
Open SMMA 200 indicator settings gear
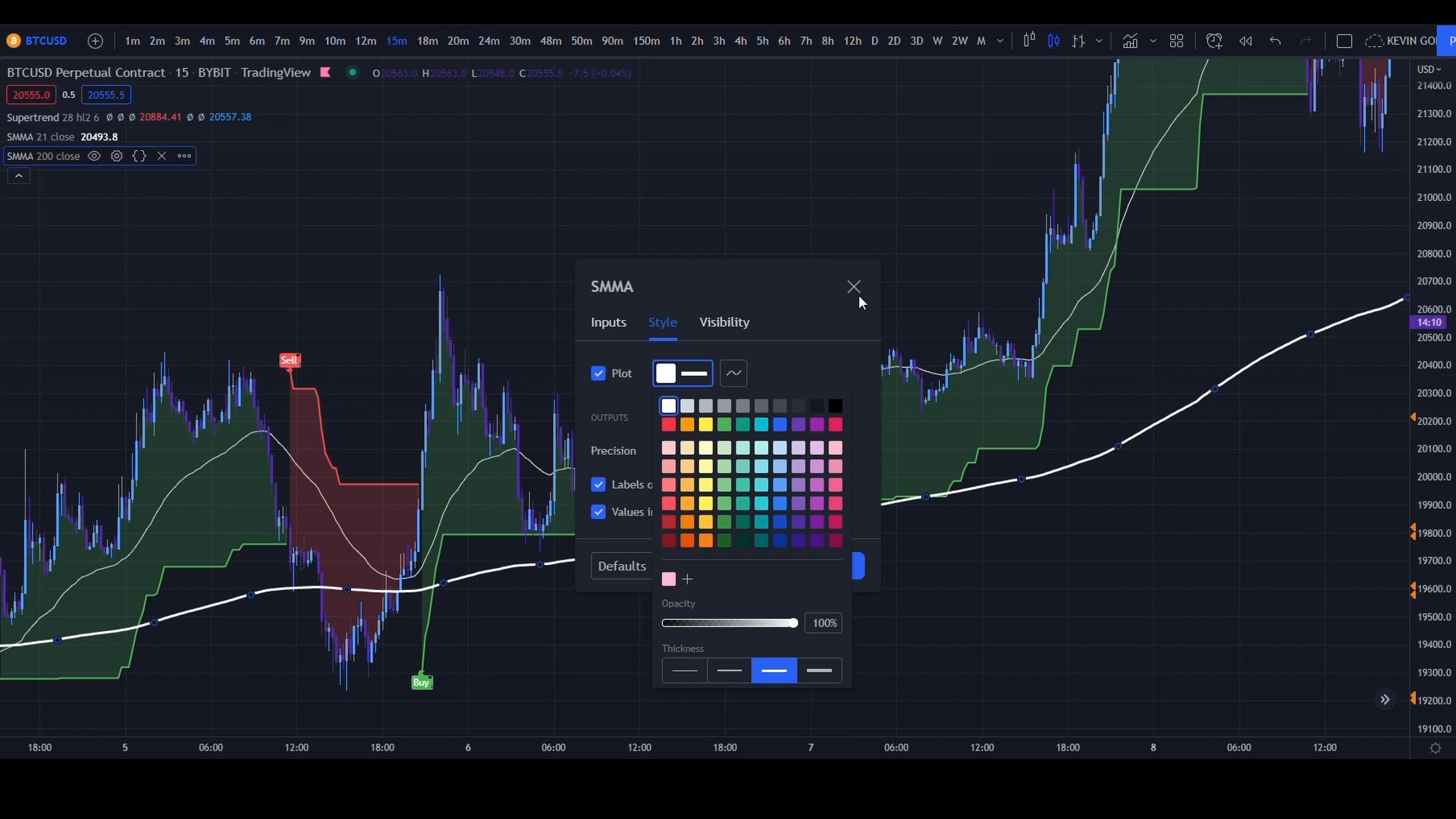(116, 155)
